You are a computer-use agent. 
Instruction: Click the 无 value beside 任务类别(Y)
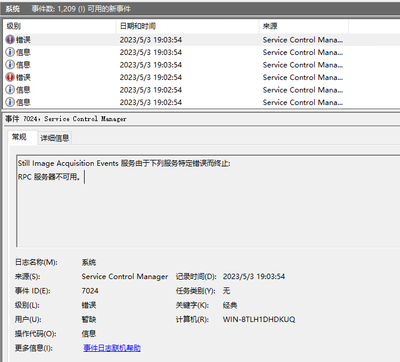click(x=226, y=291)
